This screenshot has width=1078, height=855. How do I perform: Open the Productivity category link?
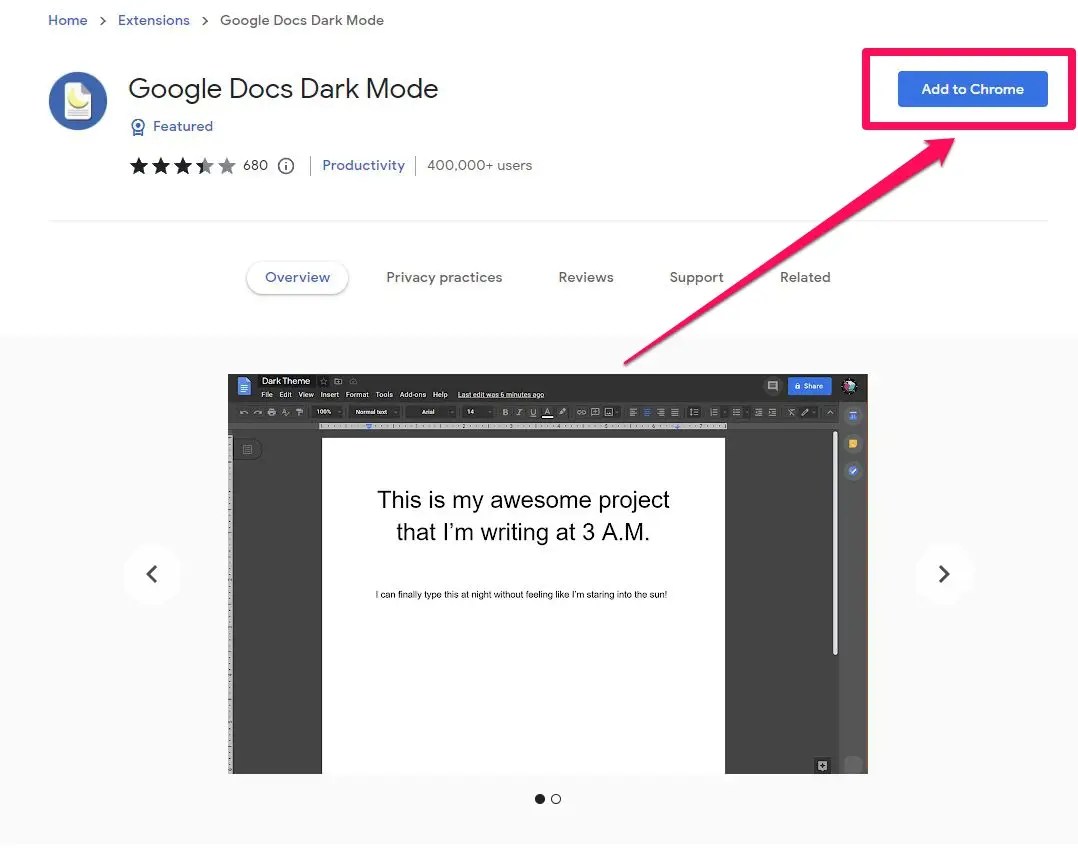[363, 166]
